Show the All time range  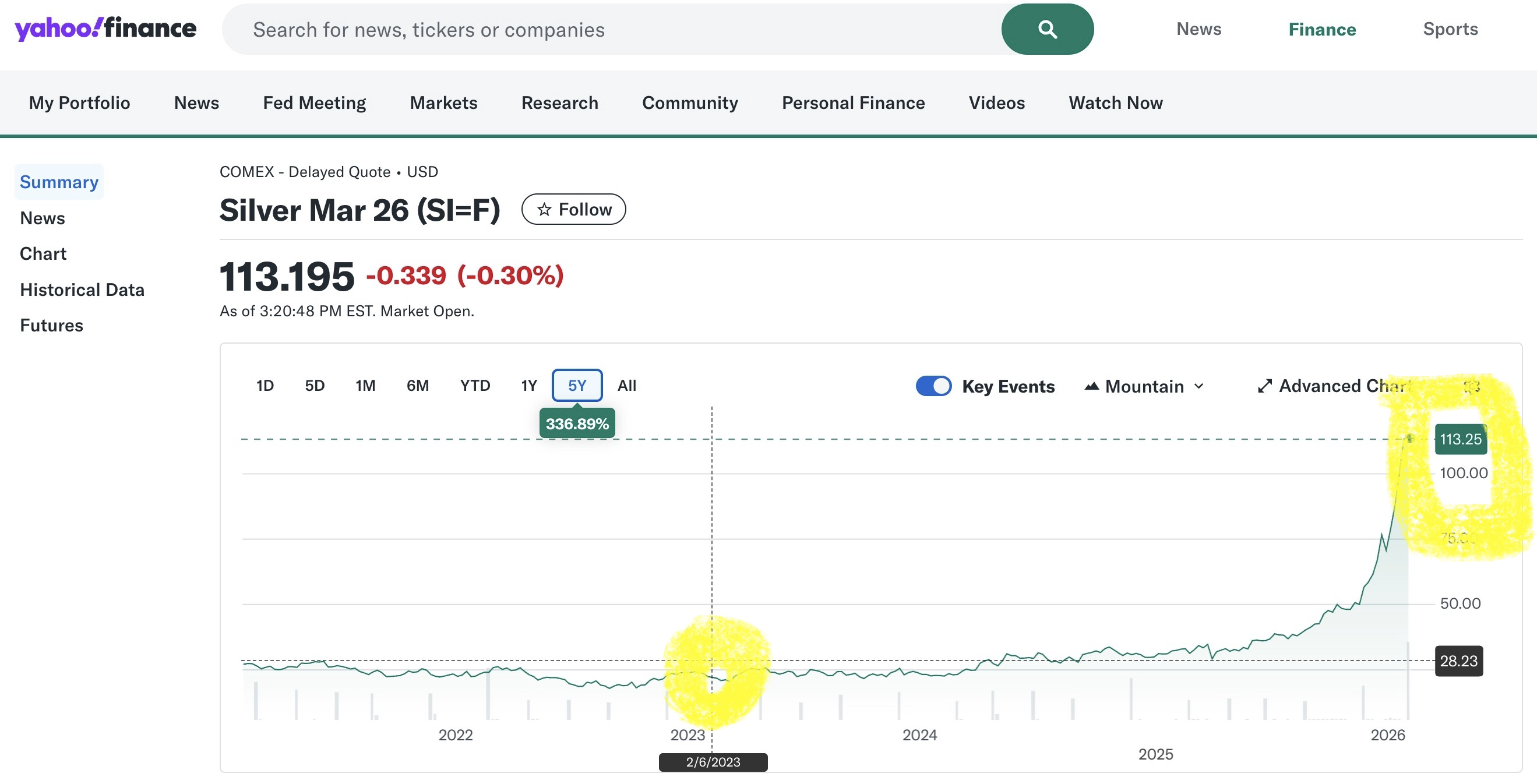pyautogui.click(x=626, y=386)
